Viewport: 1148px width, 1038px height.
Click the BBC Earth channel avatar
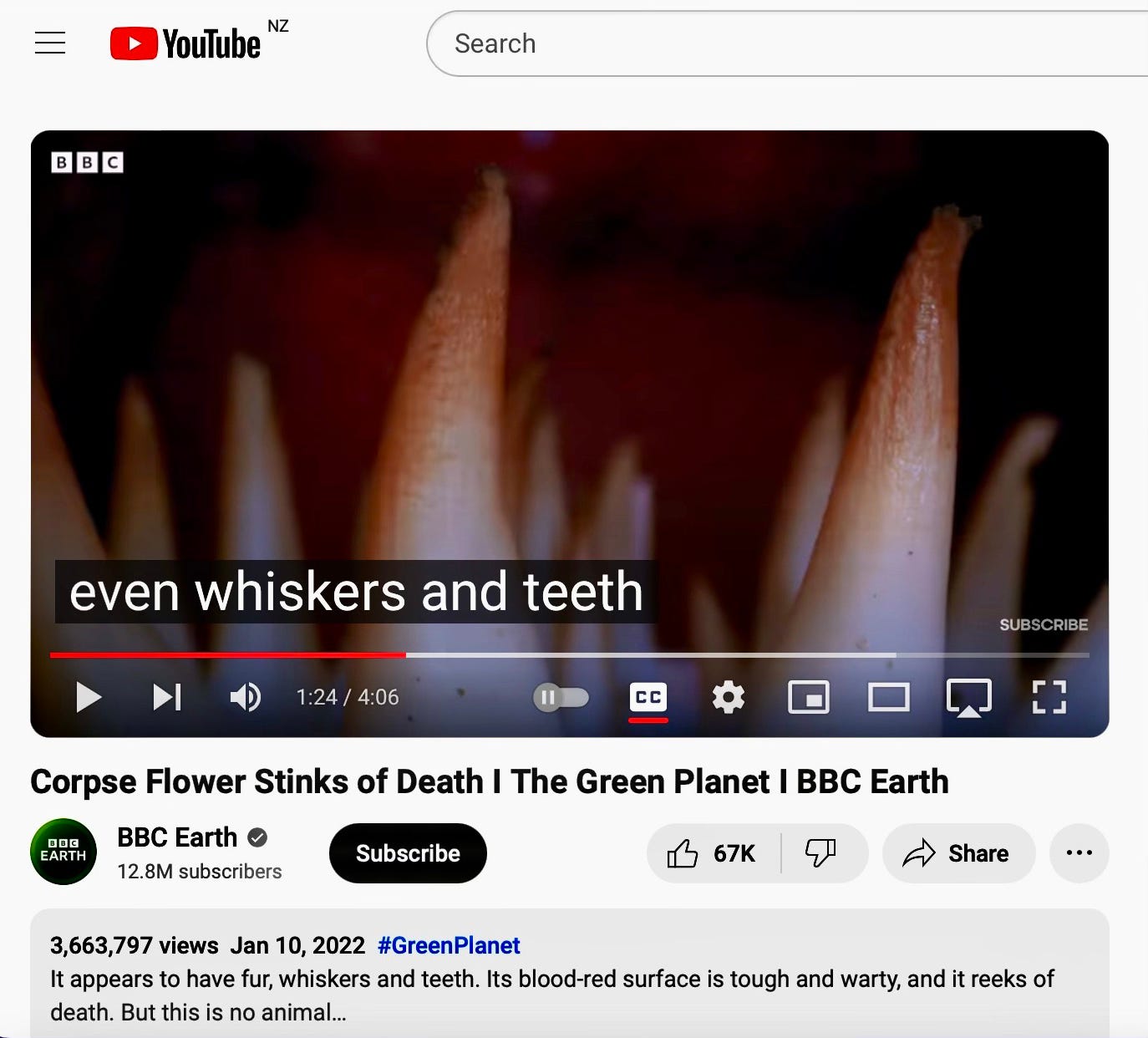click(63, 852)
